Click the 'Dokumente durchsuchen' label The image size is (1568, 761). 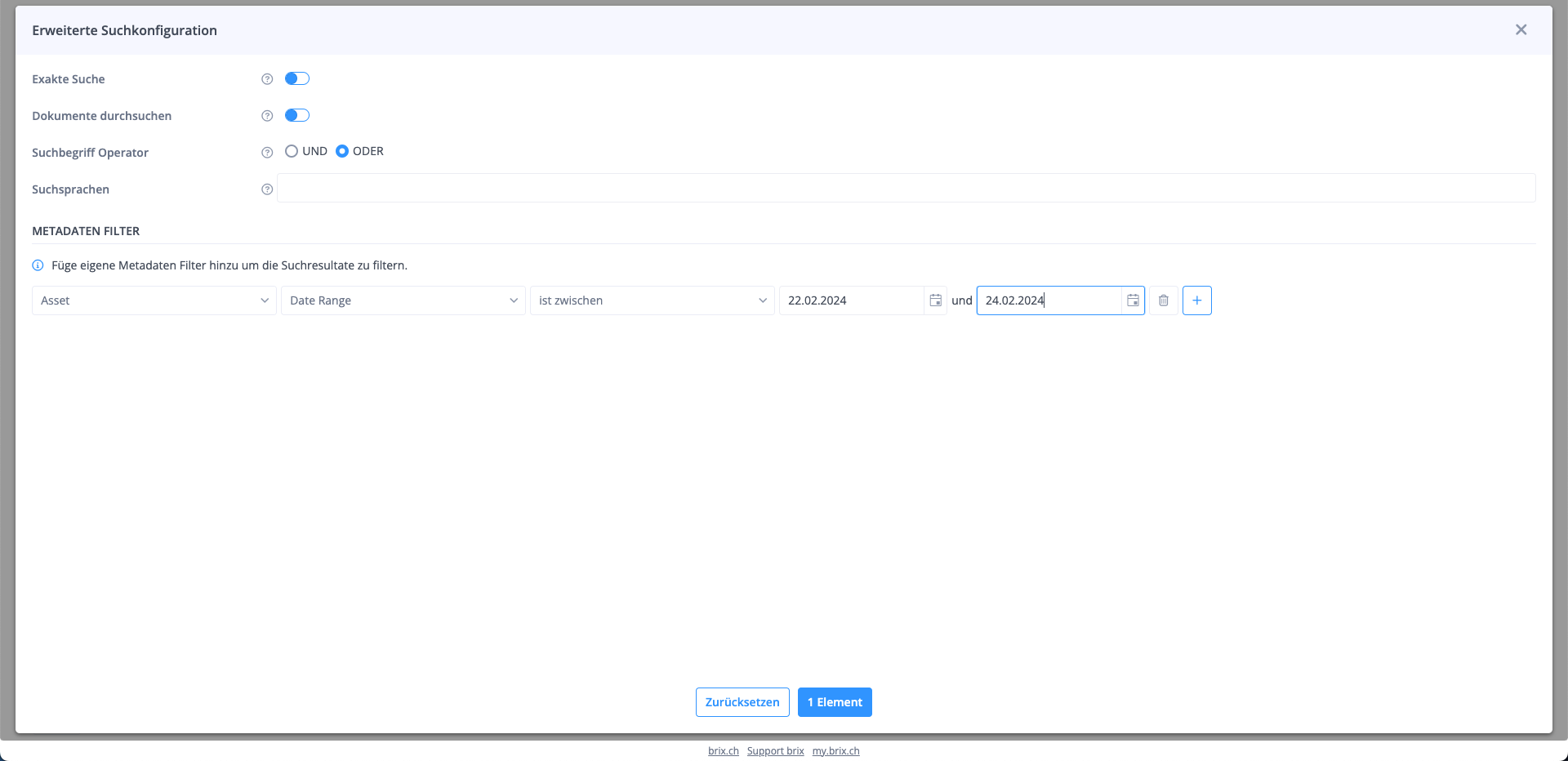pyautogui.click(x=102, y=116)
